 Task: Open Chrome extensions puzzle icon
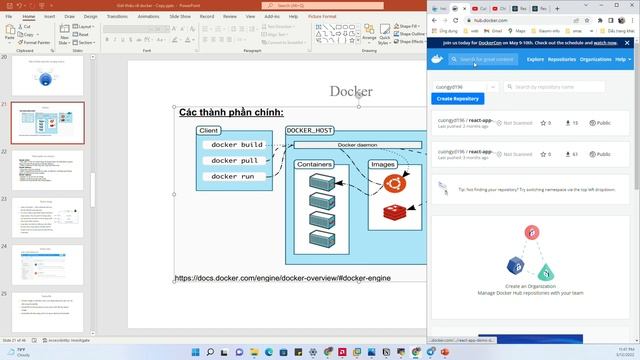coord(600,20)
